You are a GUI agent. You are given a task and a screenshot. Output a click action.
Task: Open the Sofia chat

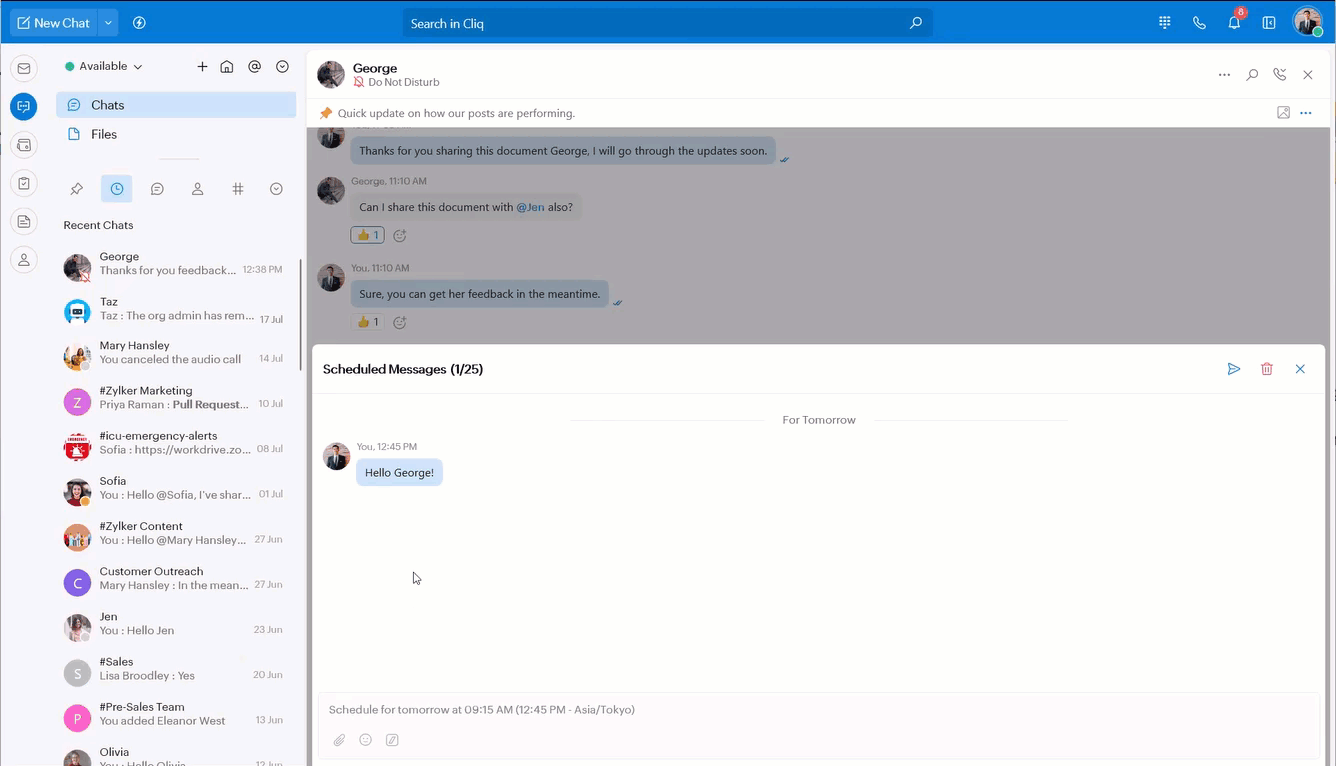(176, 488)
